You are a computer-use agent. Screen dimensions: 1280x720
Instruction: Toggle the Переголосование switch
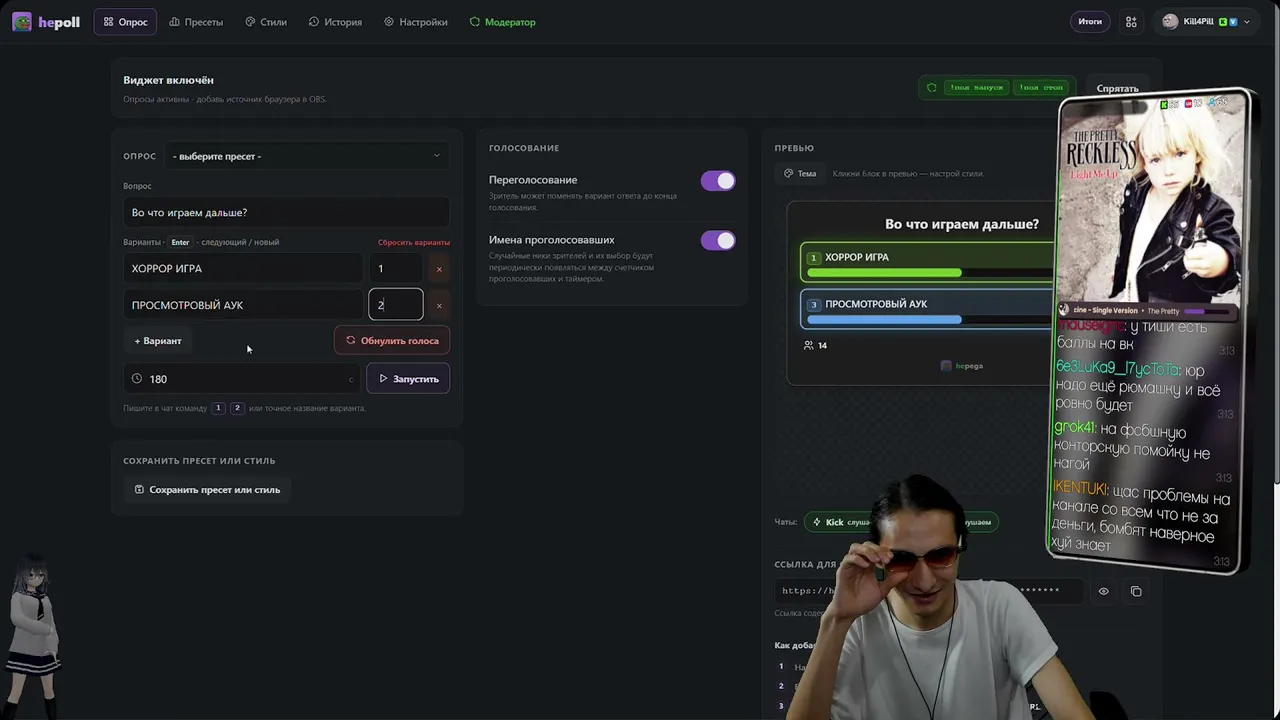click(x=718, y=181)
